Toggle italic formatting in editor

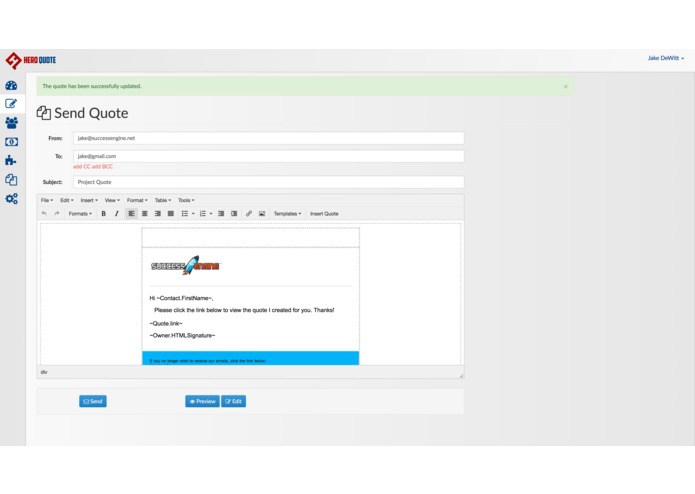(117, 214)
